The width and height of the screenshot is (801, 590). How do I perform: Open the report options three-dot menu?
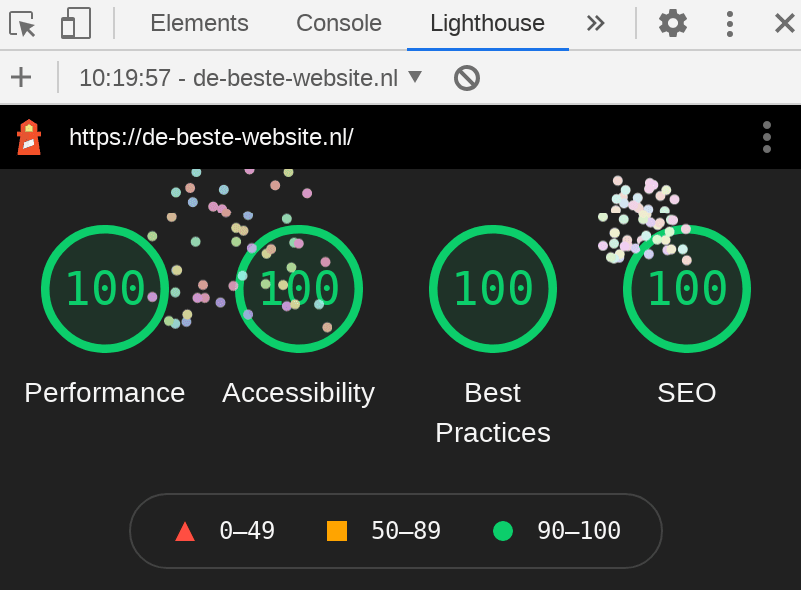tap(767, 137)
